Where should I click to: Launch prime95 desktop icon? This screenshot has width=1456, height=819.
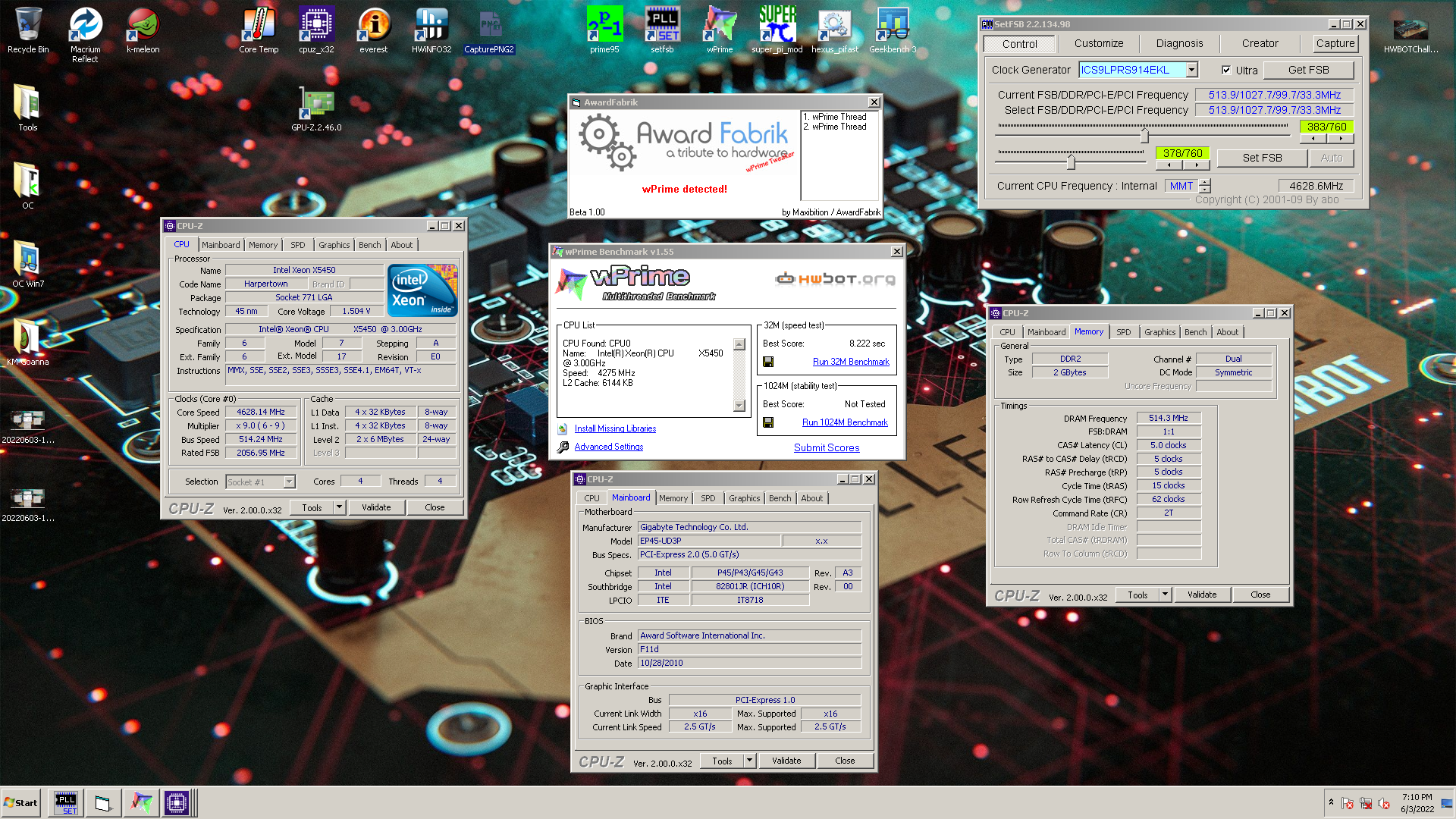(x=604, y=30)
